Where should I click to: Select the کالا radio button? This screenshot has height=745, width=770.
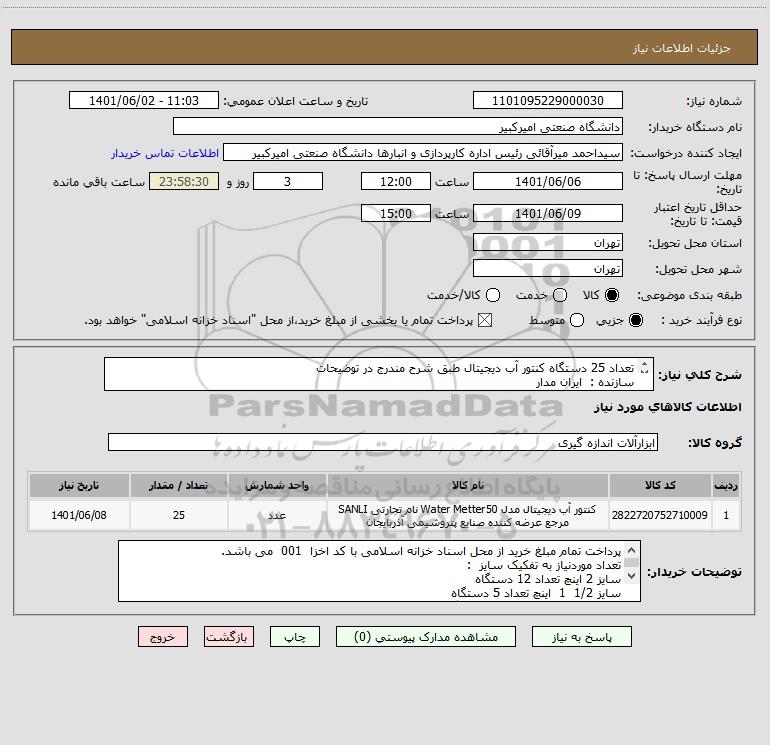click(612, 295)
